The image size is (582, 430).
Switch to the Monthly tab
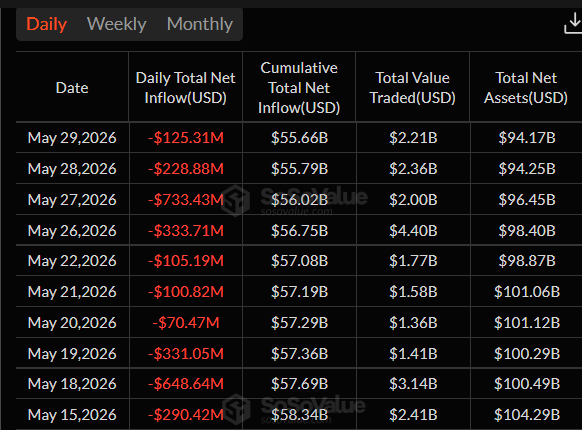click(x=200, y=24)
